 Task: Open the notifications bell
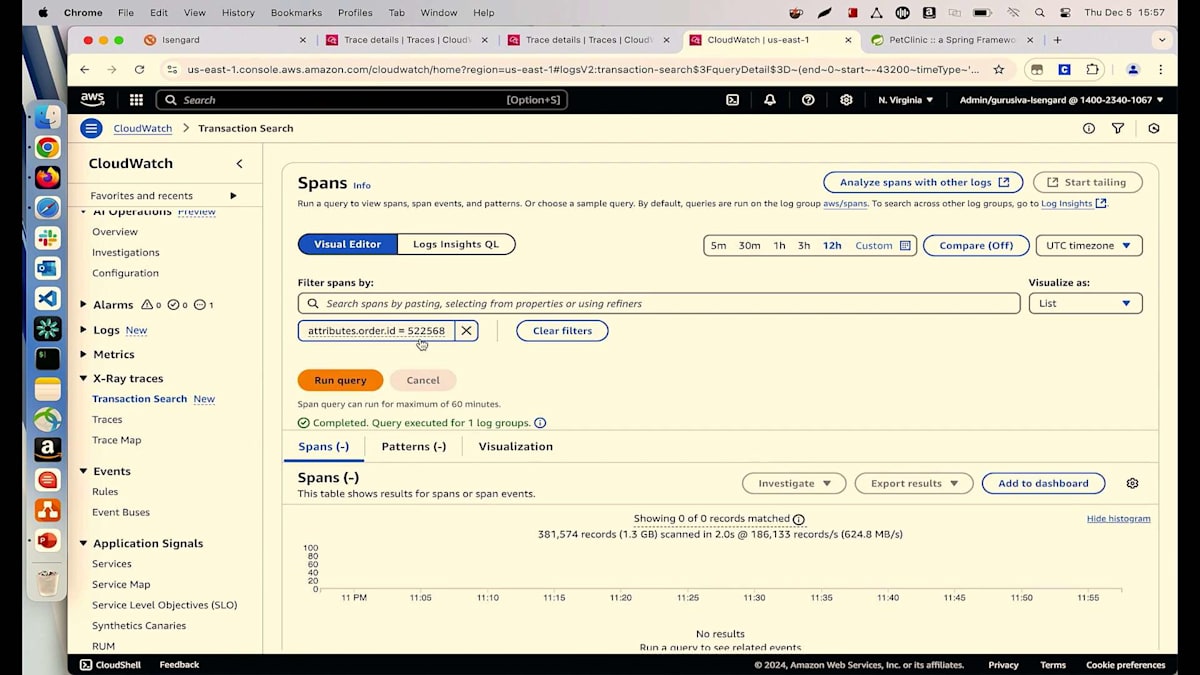pos(770,100)
